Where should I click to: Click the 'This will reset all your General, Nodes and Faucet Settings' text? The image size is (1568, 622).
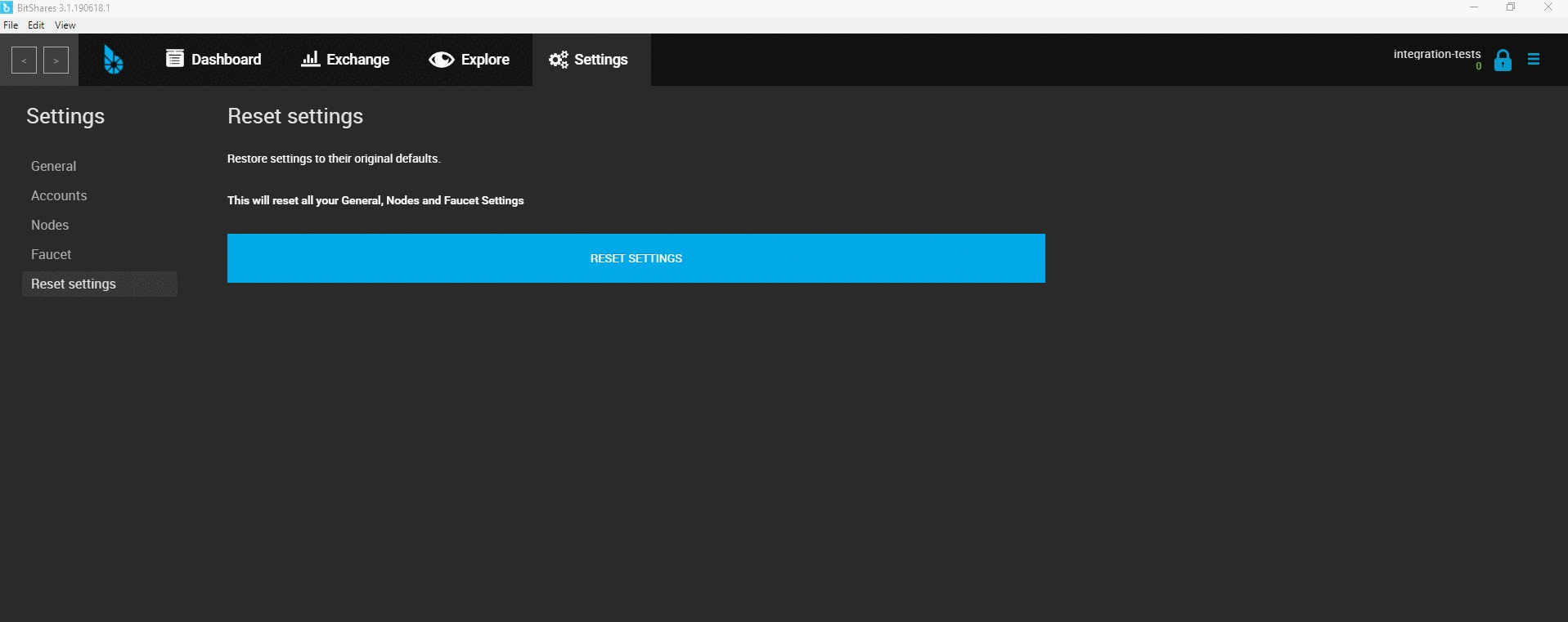coord(375,200)
